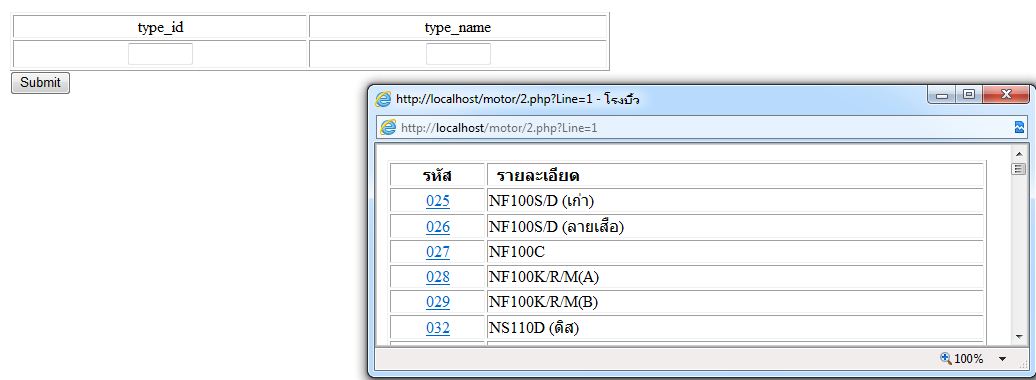Focus the type_name input field
This screenshot has height=380, width=1036.
pos(458,54)
